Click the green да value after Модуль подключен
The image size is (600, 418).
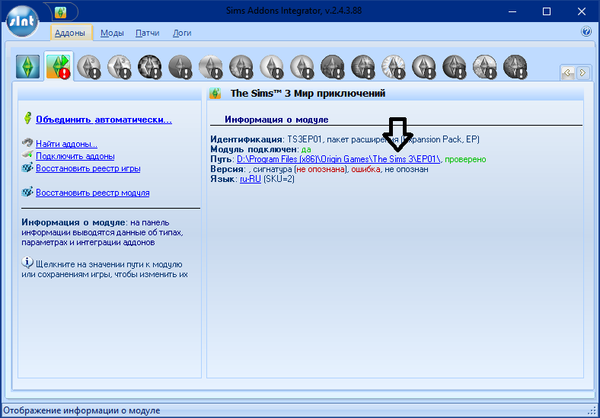click(307, 149)
